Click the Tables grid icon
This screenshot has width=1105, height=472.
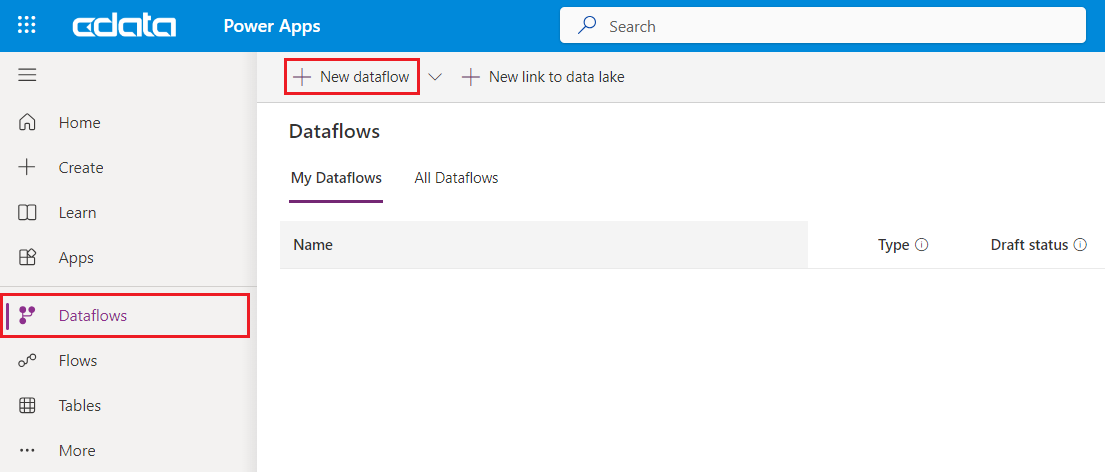coord(28,406)
